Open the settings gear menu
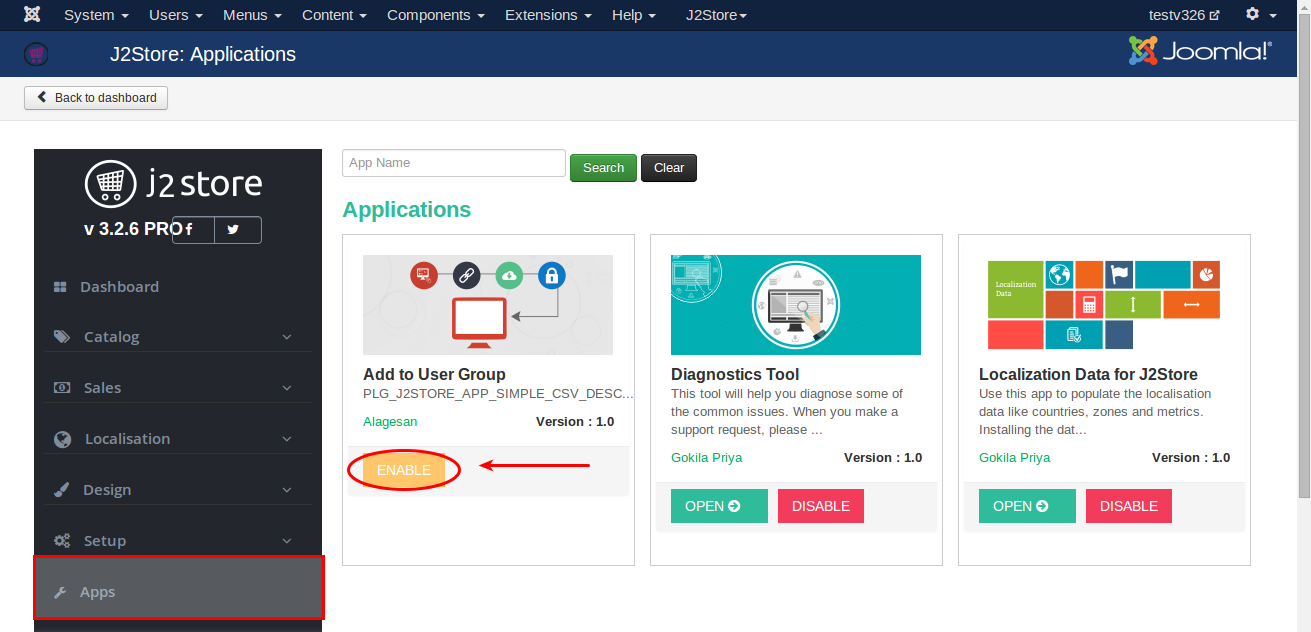 click(x=1260, y=15)
